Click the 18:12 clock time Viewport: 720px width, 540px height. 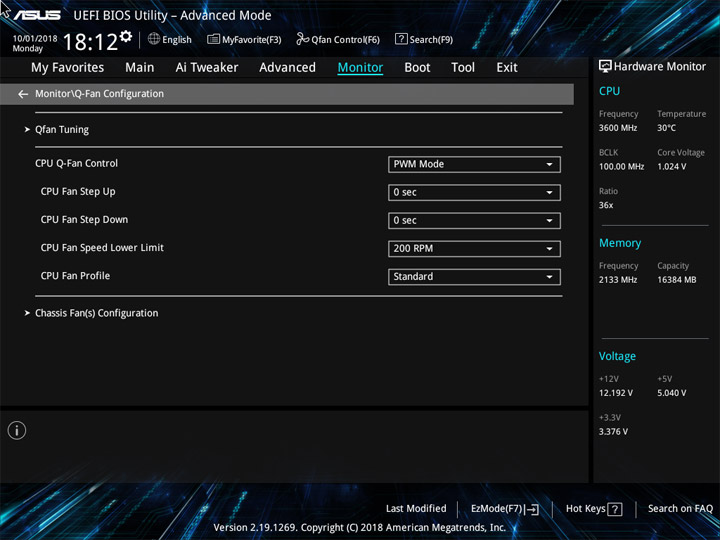[x=90, y=42]
